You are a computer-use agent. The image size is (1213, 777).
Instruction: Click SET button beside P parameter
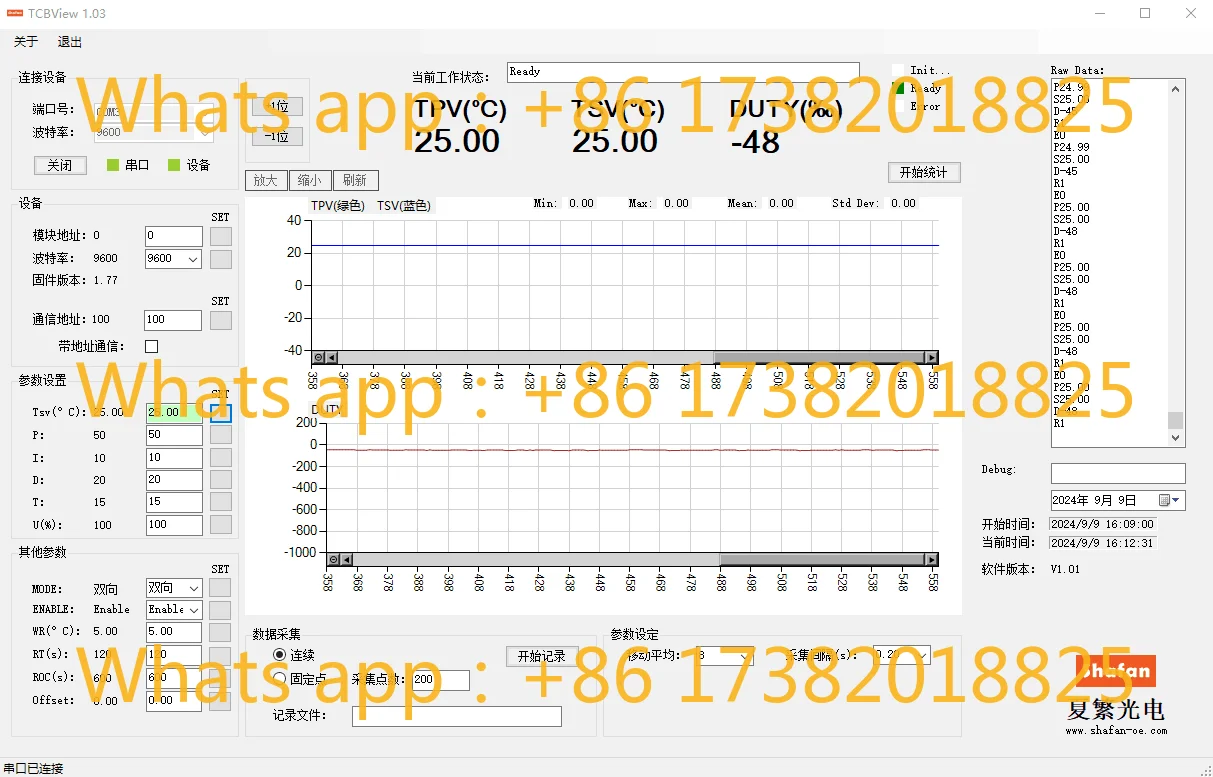point(221,435)
